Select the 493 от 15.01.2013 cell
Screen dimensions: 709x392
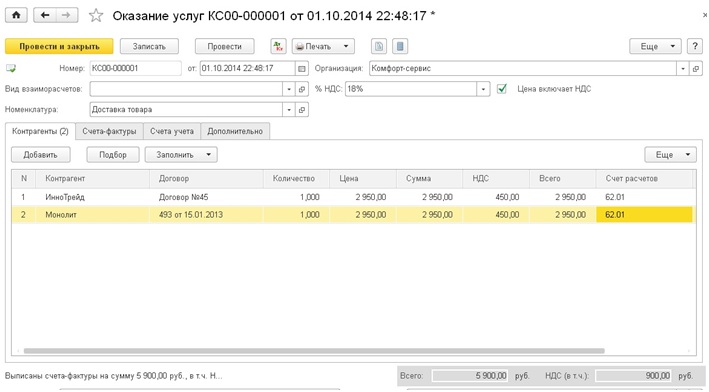click(x=206, y=215)
